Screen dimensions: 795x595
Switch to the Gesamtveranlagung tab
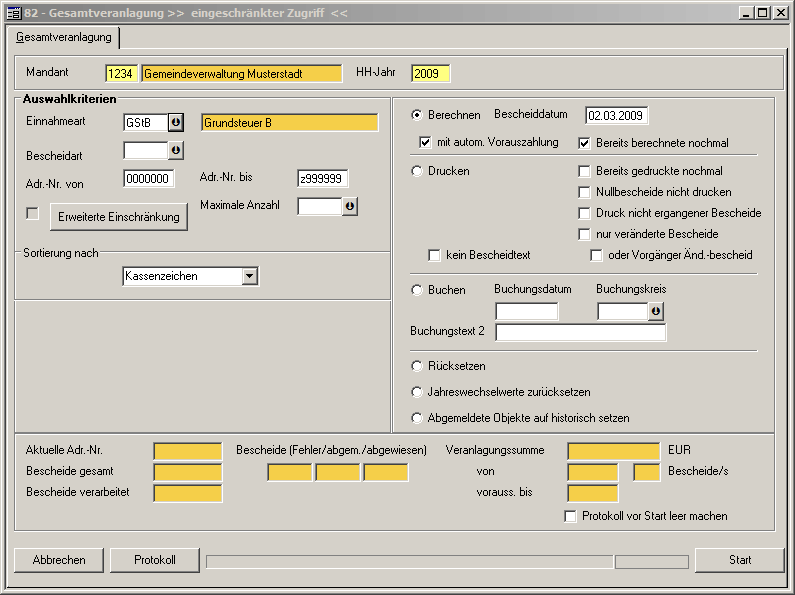point(63,37)
